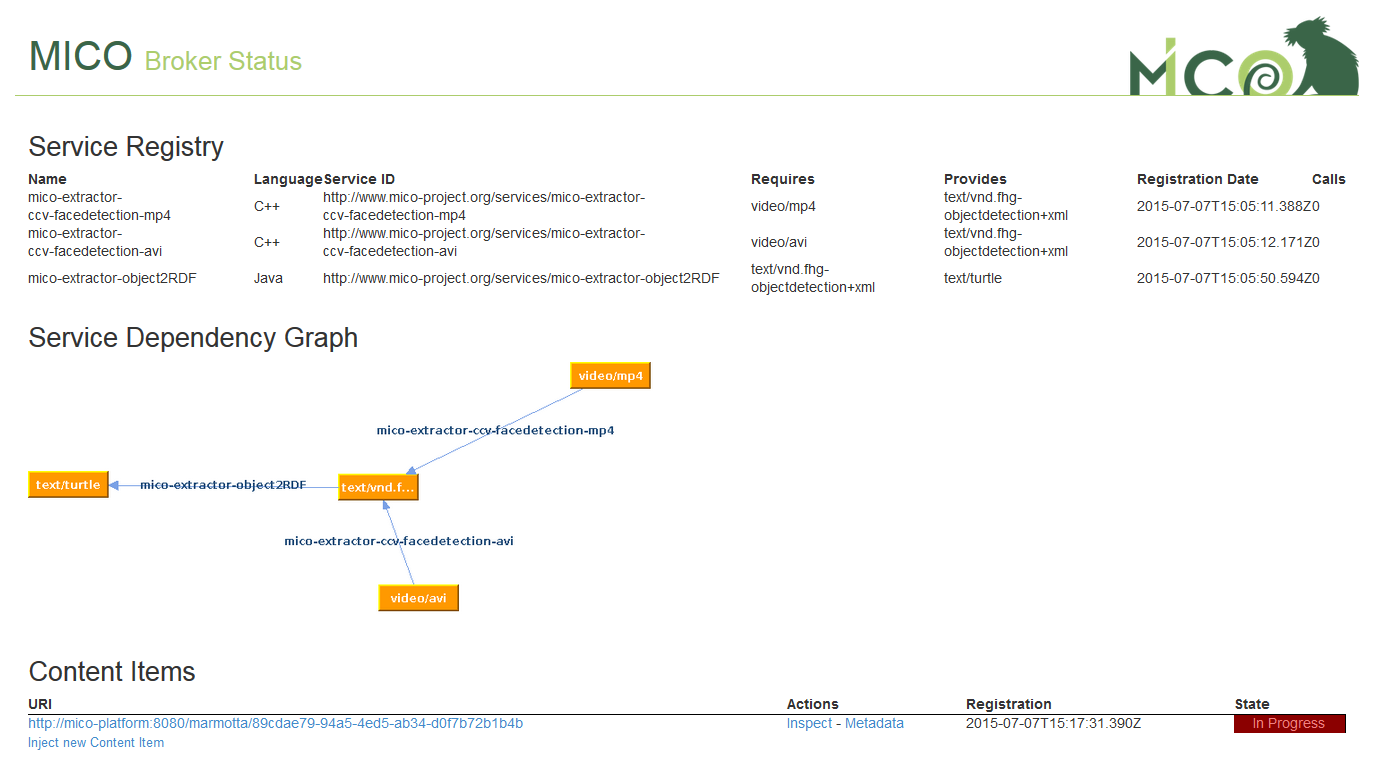The image size is (1378, 766).
Task: Click the MICO logo image
Action: [1244, 56]
